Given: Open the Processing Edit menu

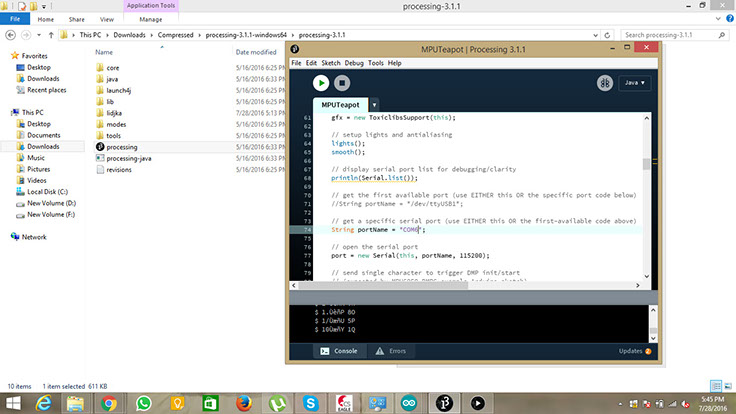Looking at the screenshot, I should pyautogui.click(x=311, y=63).
